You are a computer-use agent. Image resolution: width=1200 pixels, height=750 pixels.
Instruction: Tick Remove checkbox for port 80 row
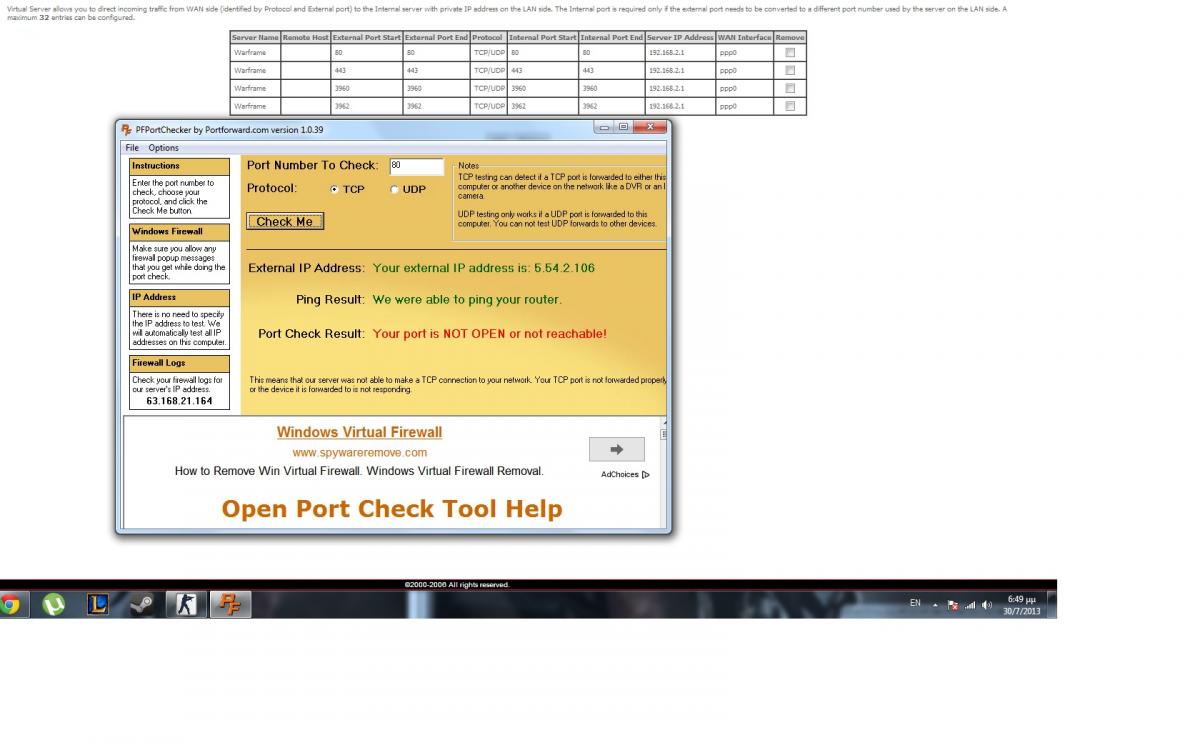(790, 52)
